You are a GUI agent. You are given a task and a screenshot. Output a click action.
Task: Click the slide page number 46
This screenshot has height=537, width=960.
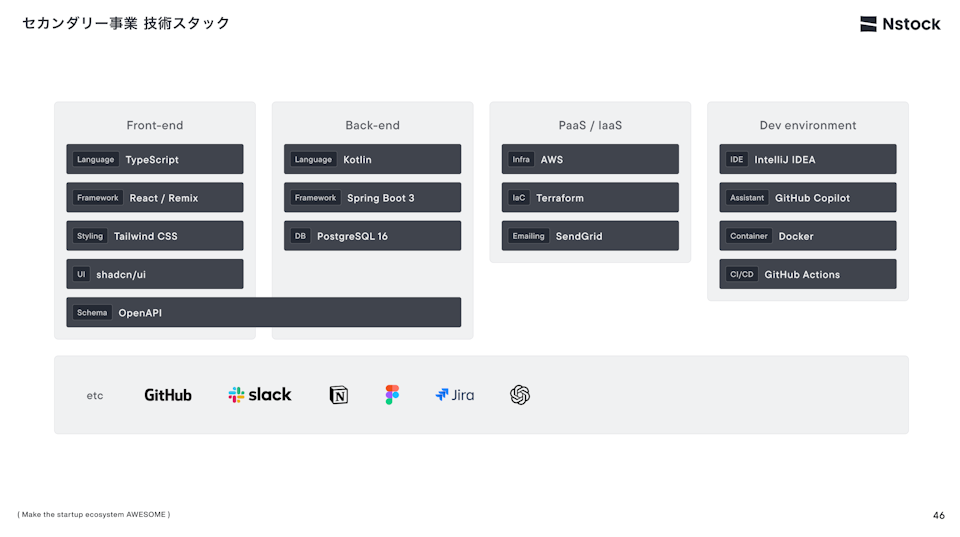point(938,516)
